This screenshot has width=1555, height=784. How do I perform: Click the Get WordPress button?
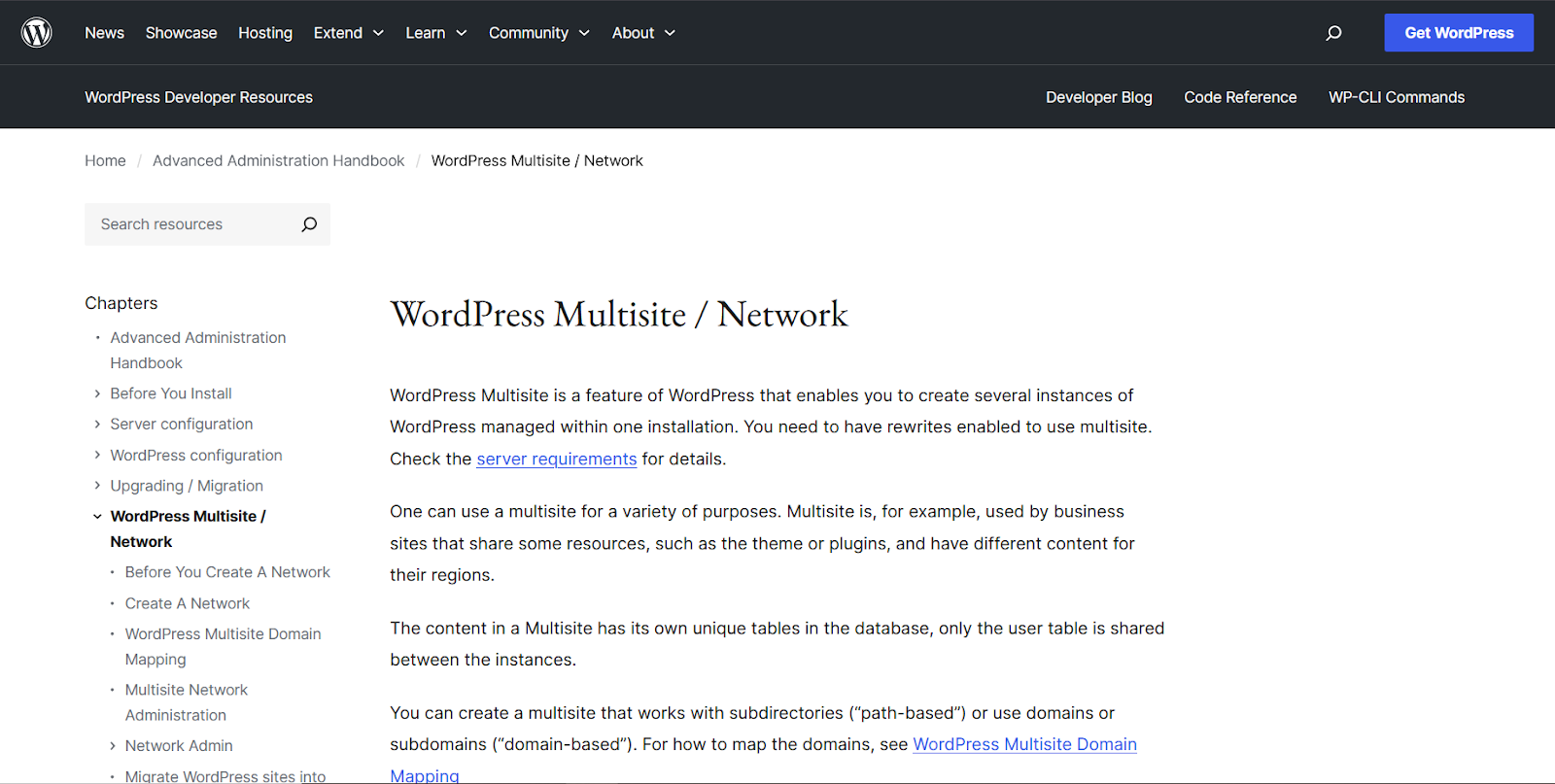pyautogui.click(x=1459, y=33)
